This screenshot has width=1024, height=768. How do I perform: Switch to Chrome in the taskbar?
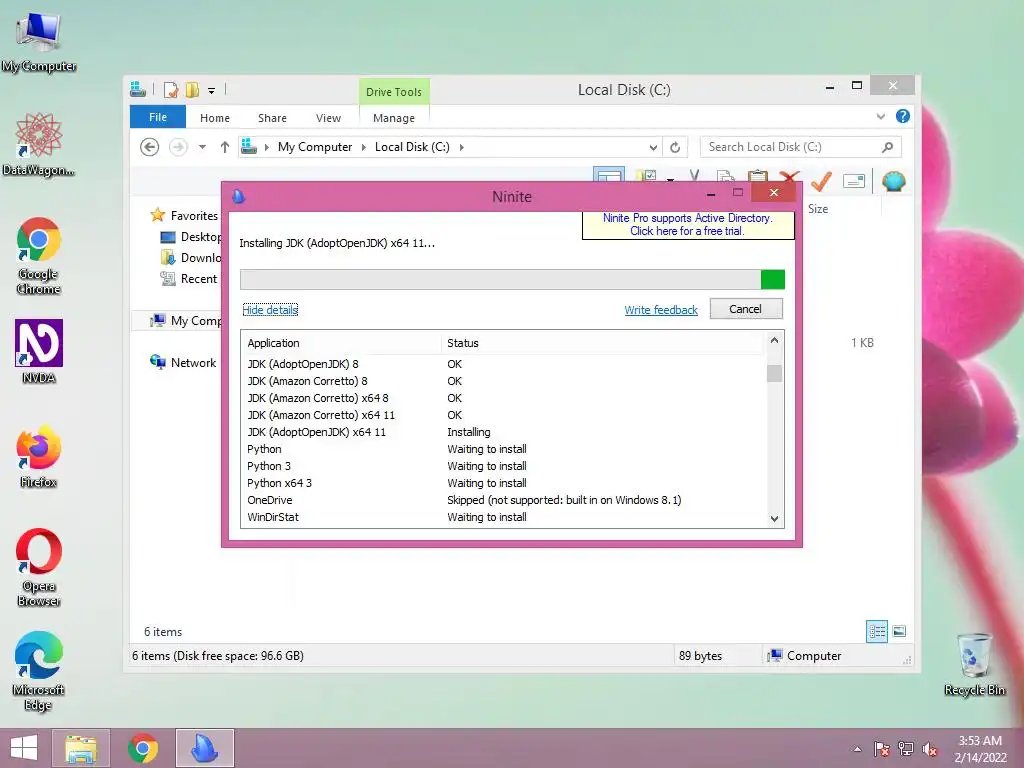point(143,748)
